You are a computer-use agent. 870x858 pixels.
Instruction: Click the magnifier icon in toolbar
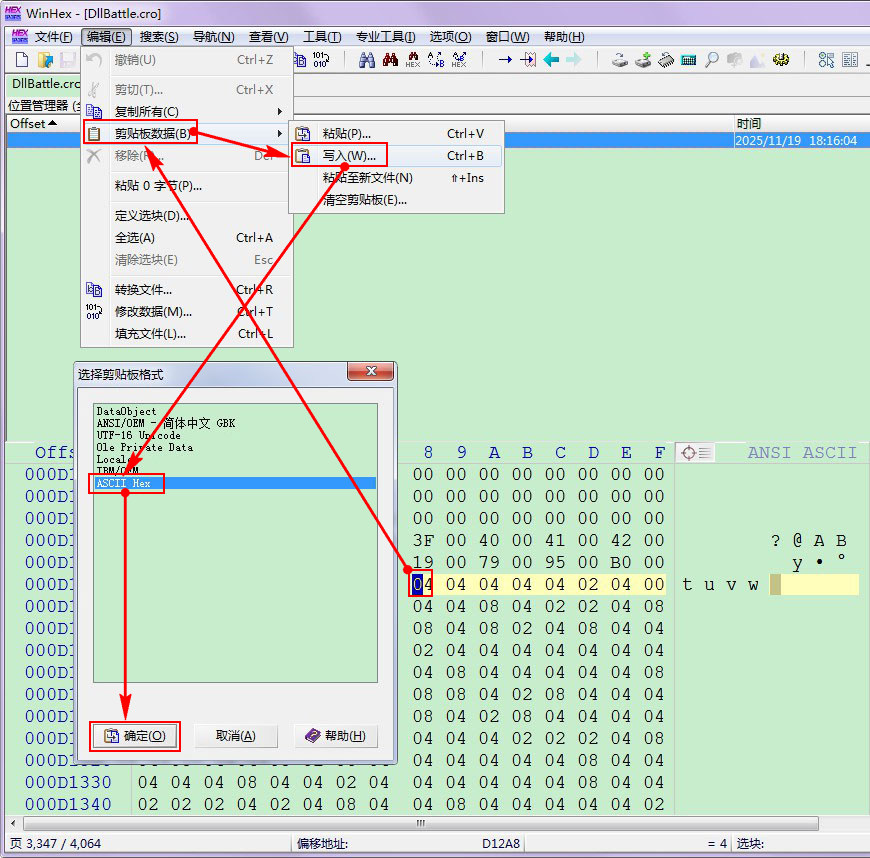pos(712,60)
